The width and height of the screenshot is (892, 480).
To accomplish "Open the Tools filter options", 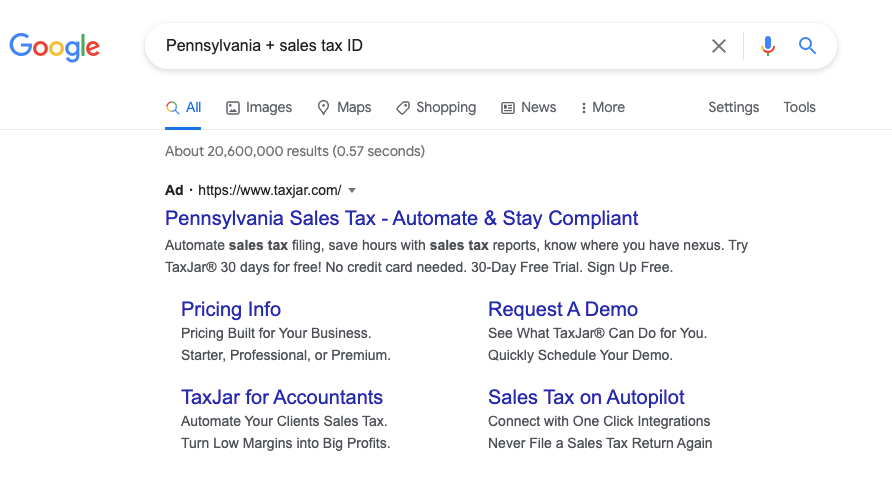I will coord(799,108).
